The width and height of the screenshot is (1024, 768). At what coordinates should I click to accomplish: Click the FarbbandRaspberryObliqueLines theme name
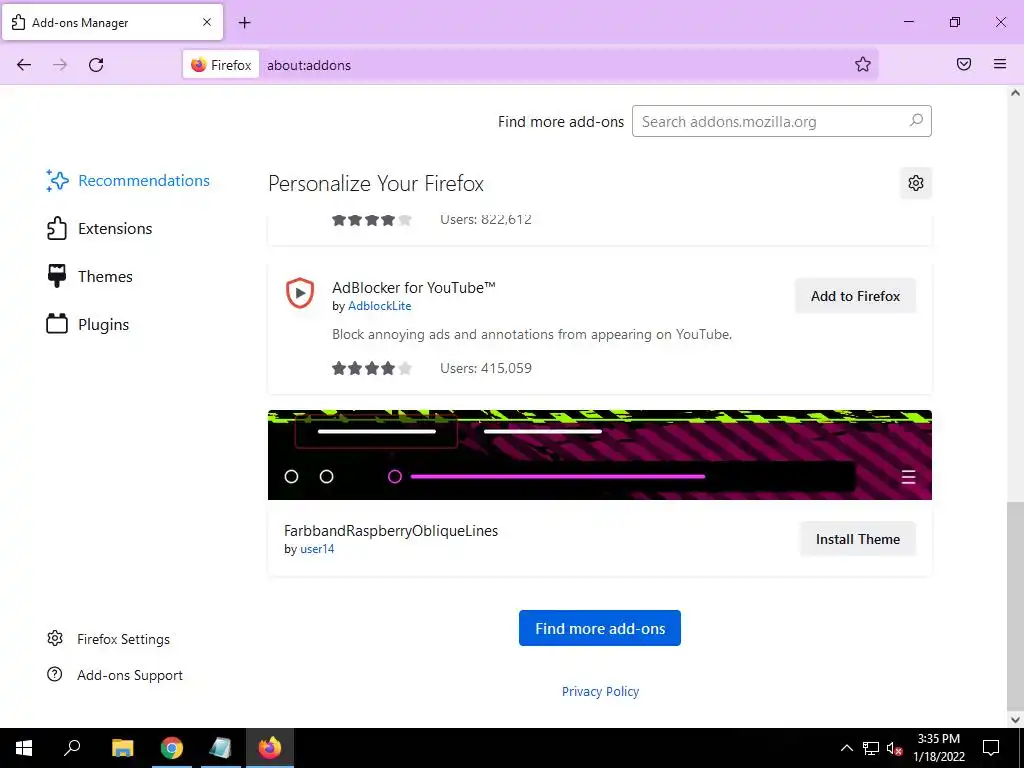tap(391, 531)
